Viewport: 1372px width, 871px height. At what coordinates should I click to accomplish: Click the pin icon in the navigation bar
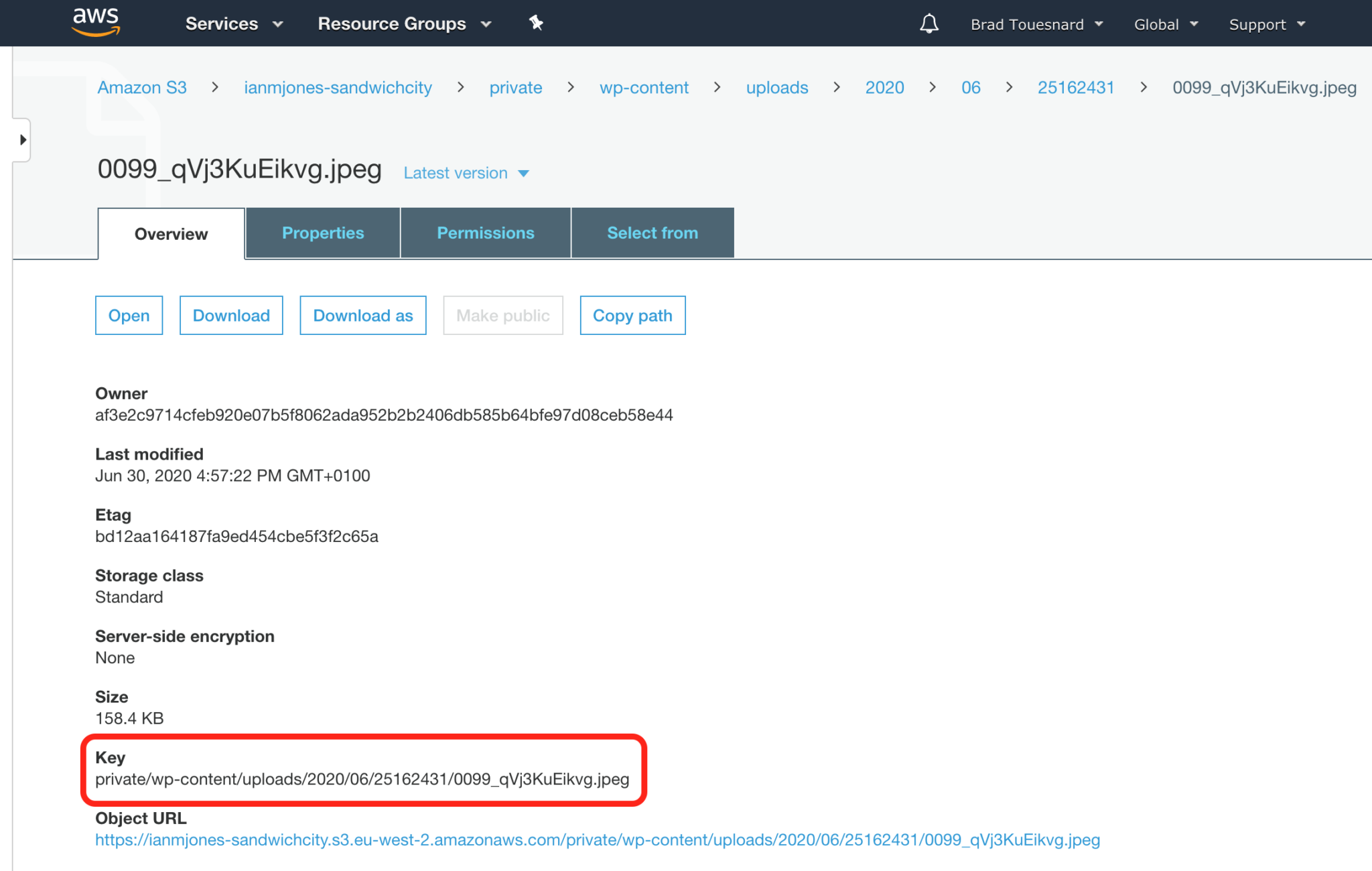coord(536,23)
